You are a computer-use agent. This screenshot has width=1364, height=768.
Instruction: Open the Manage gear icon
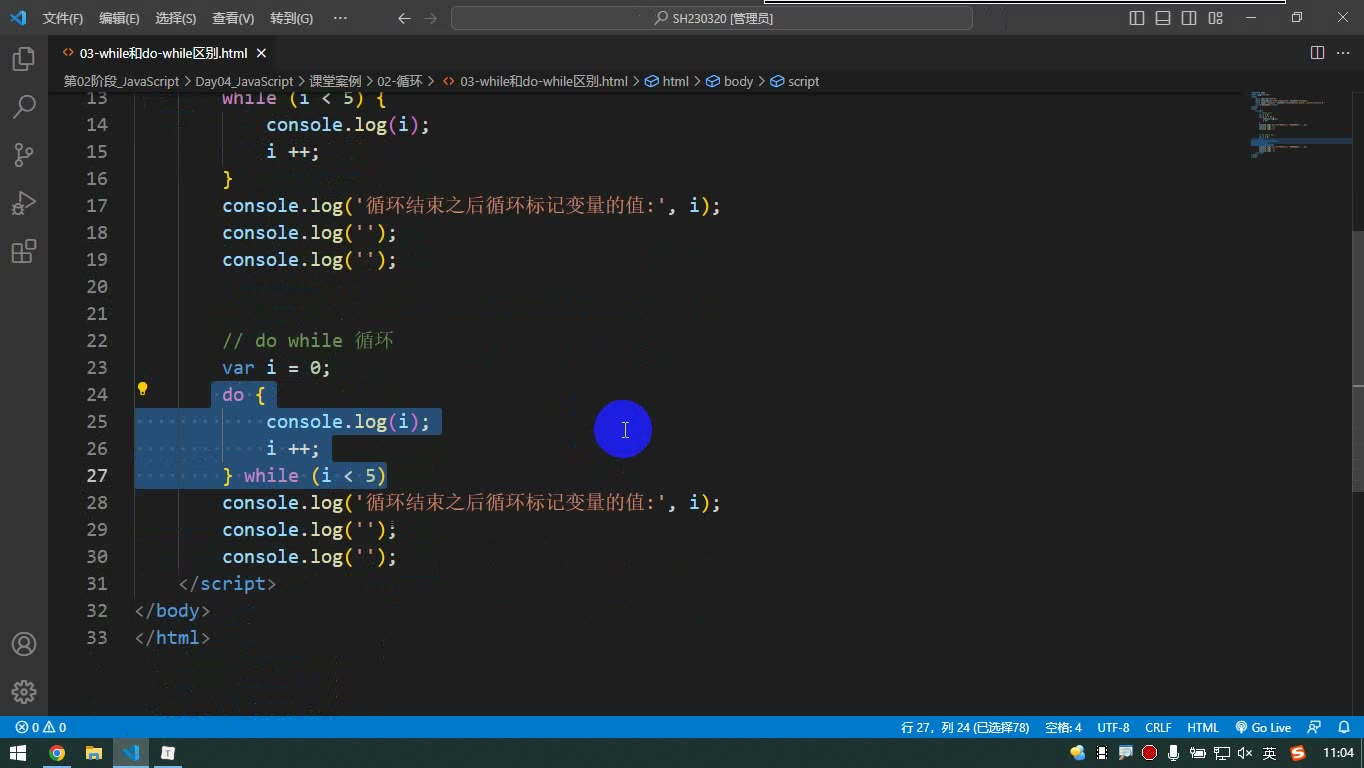[24, 691]
